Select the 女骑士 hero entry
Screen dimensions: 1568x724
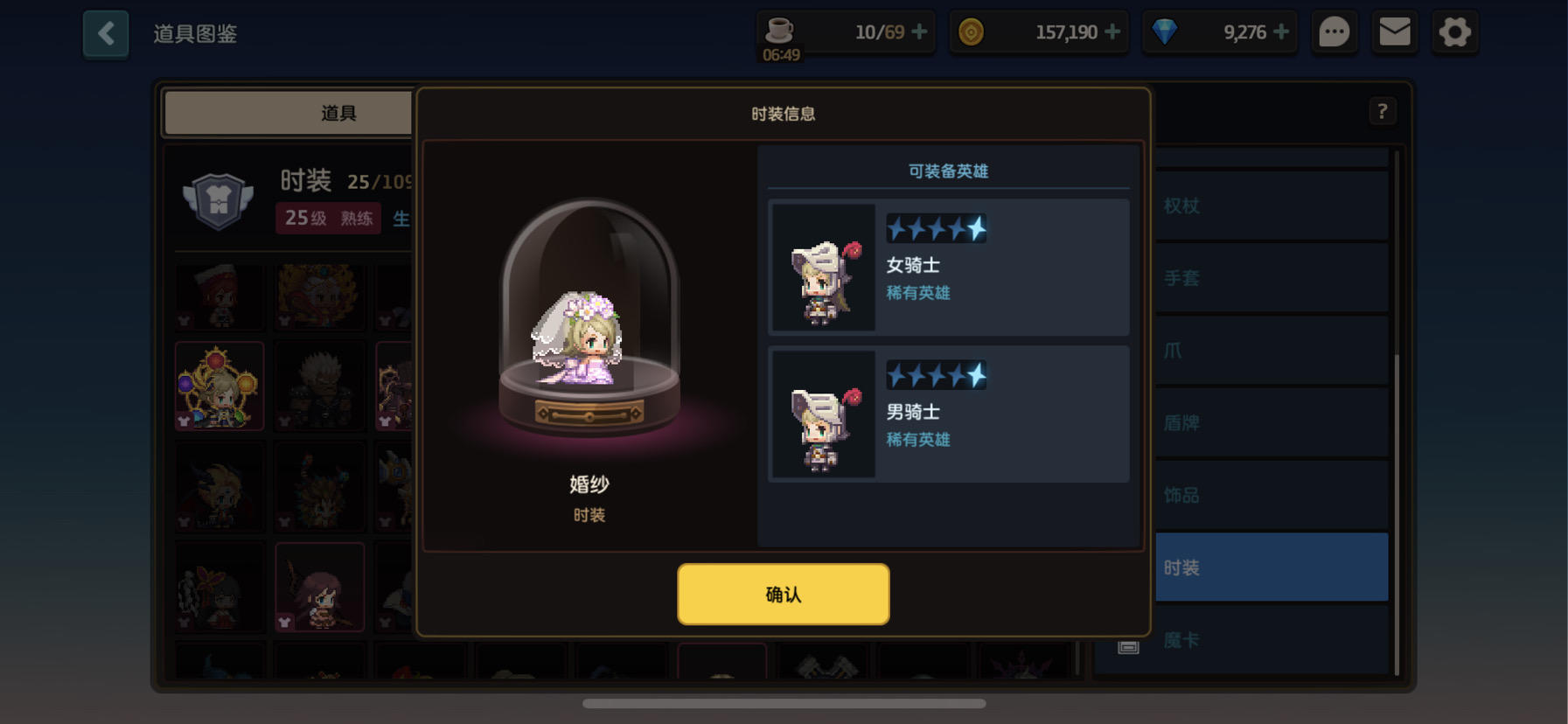click(949, 267)
